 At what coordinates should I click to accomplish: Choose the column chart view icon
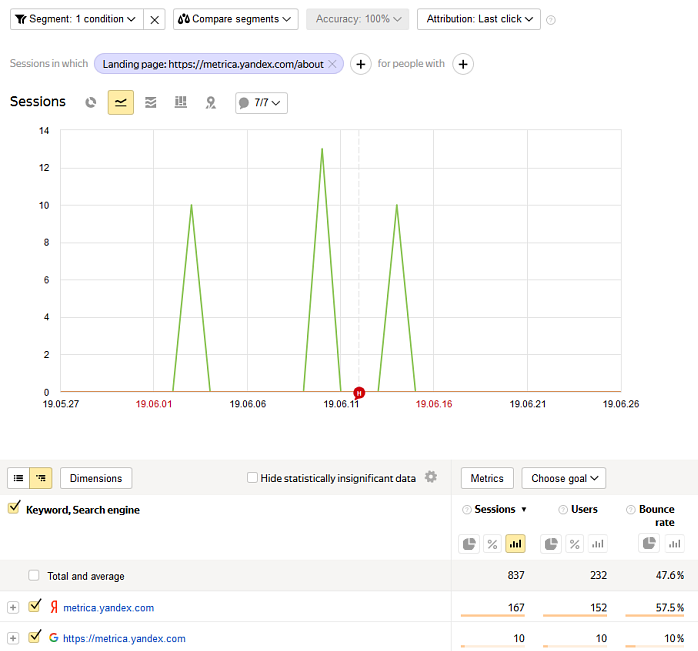(181, 102)
